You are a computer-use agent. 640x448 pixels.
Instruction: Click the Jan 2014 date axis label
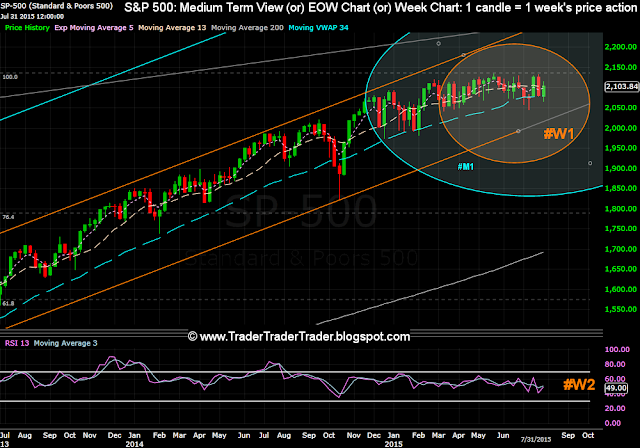(x=135, y=439)
